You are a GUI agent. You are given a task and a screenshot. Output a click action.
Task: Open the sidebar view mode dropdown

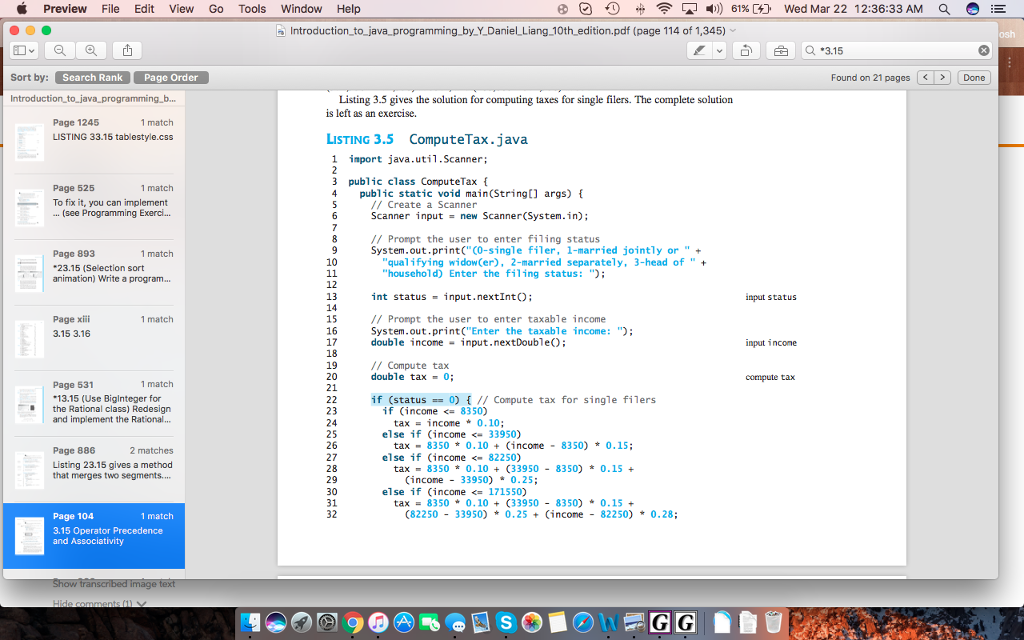coord(23,50)
